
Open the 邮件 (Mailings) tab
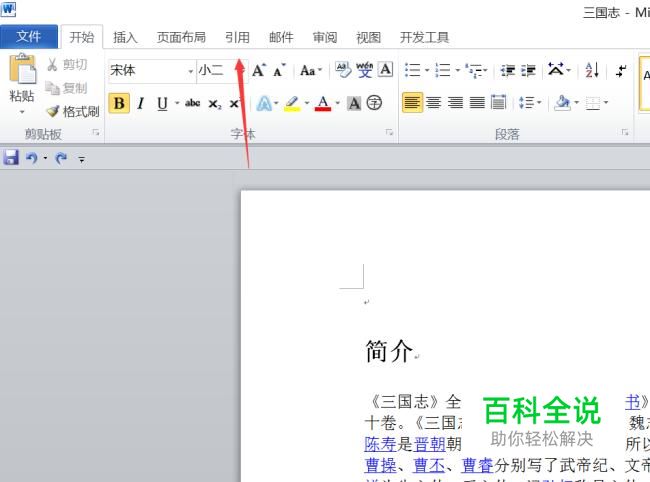click(x=281, y=37)
